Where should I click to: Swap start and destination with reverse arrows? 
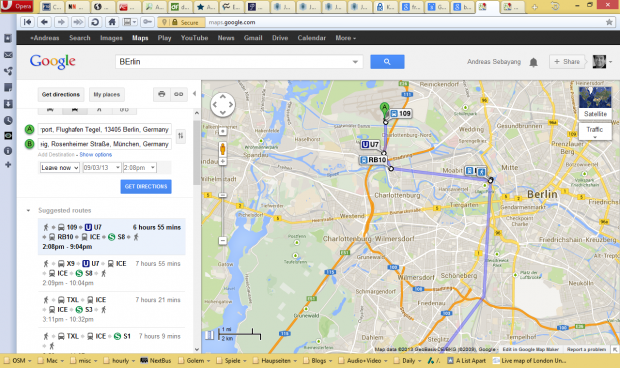181,136
